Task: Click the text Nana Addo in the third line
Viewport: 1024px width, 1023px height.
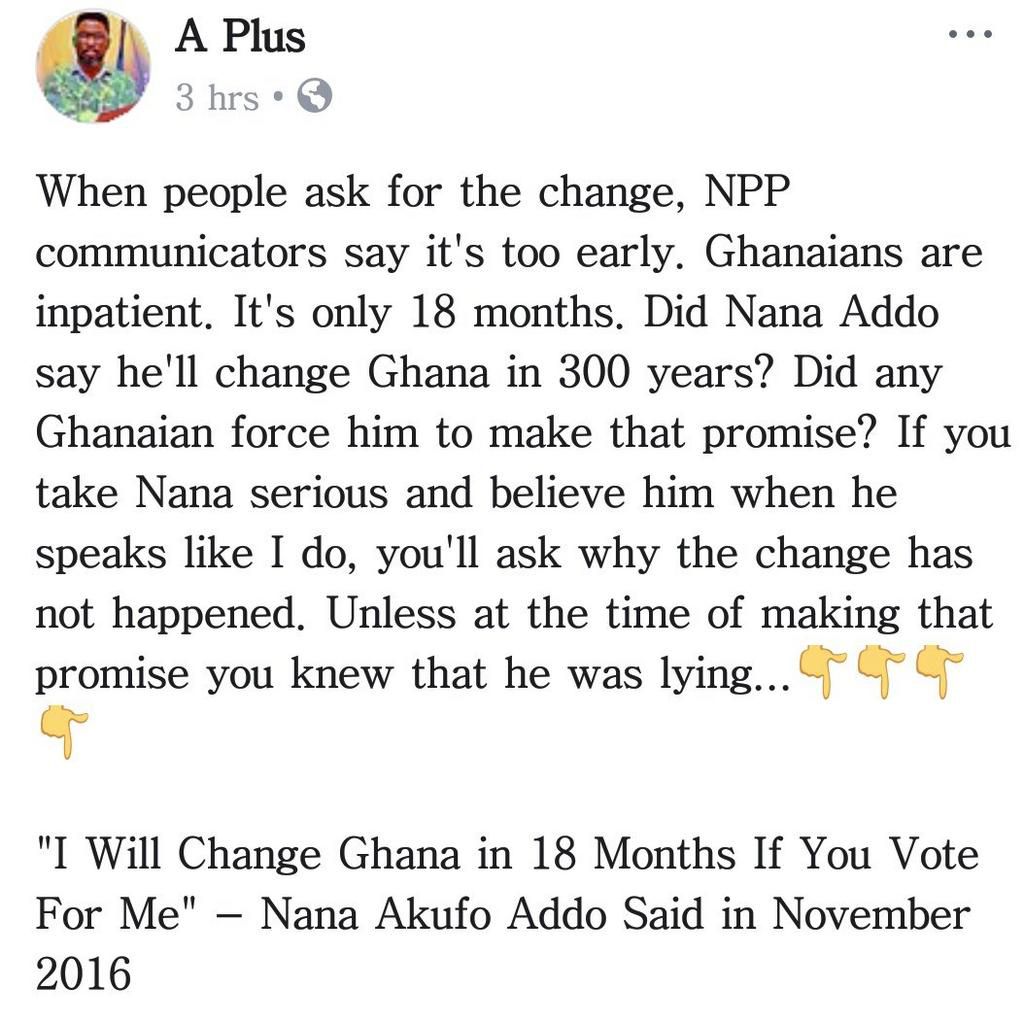Action: 832,312
